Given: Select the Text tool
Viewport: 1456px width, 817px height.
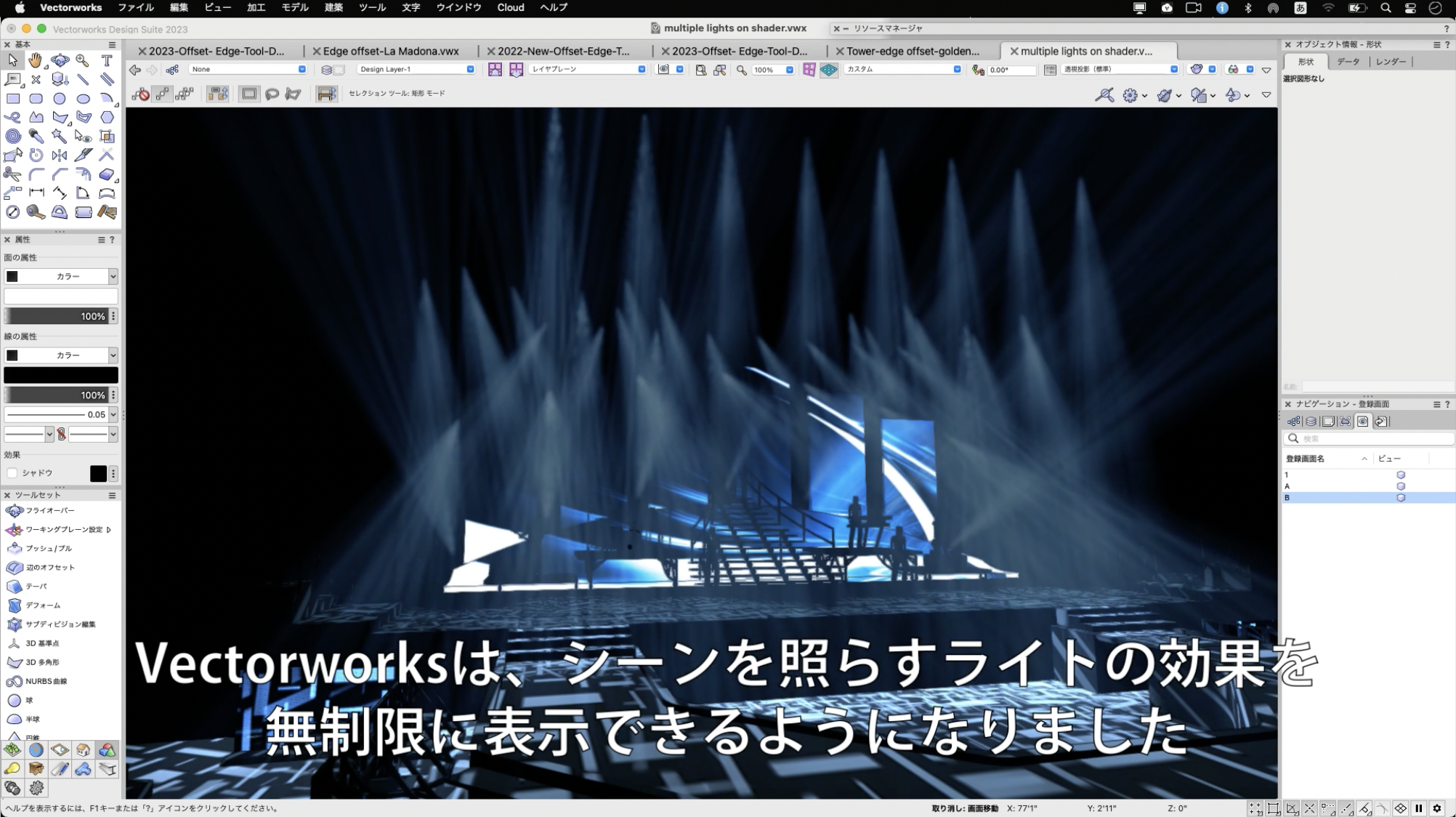Looking at the screenshot, I should 107,60.
